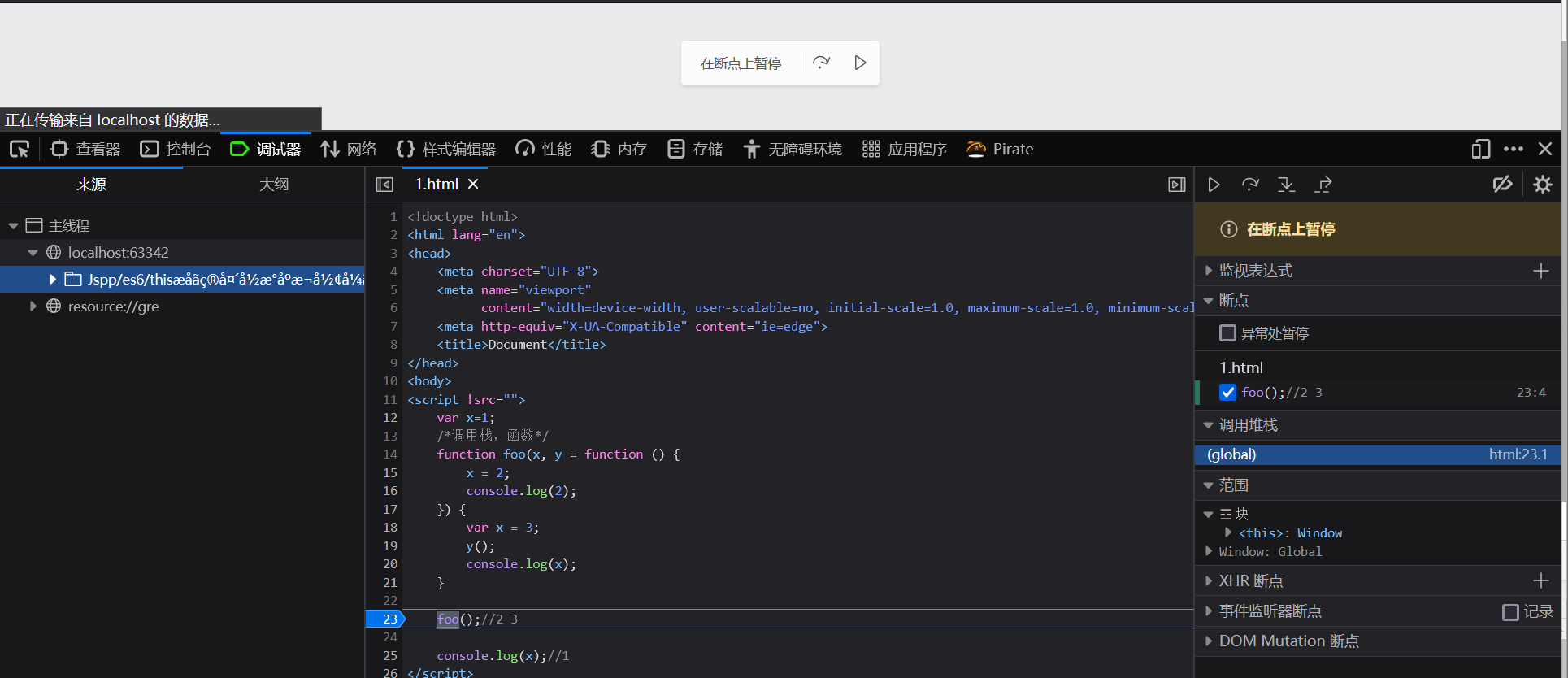The height and width of the screenshot is (678, 1568).
Task: Select the 大纲 outline tab
Action: (x=274, y=185)
